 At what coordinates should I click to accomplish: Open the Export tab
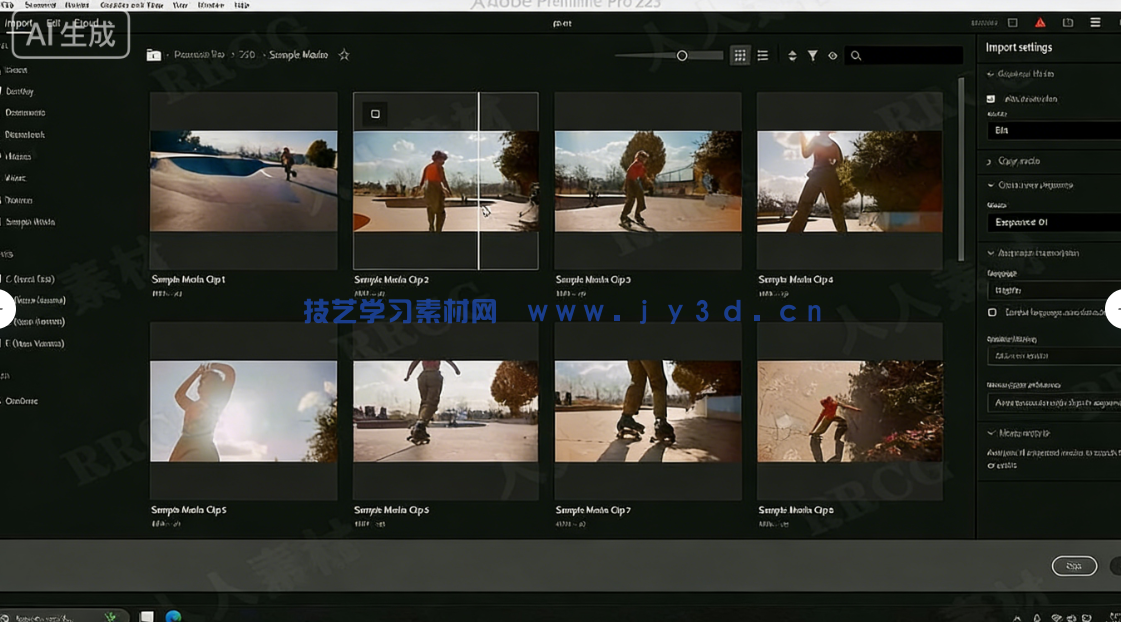[88, 22]
